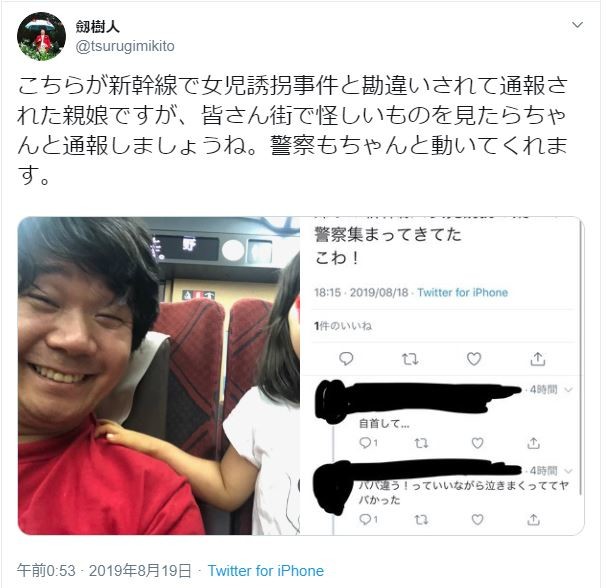Click the heart like icon under 1件のいいね
Viewport: 607px width, 588px height.
473,359
